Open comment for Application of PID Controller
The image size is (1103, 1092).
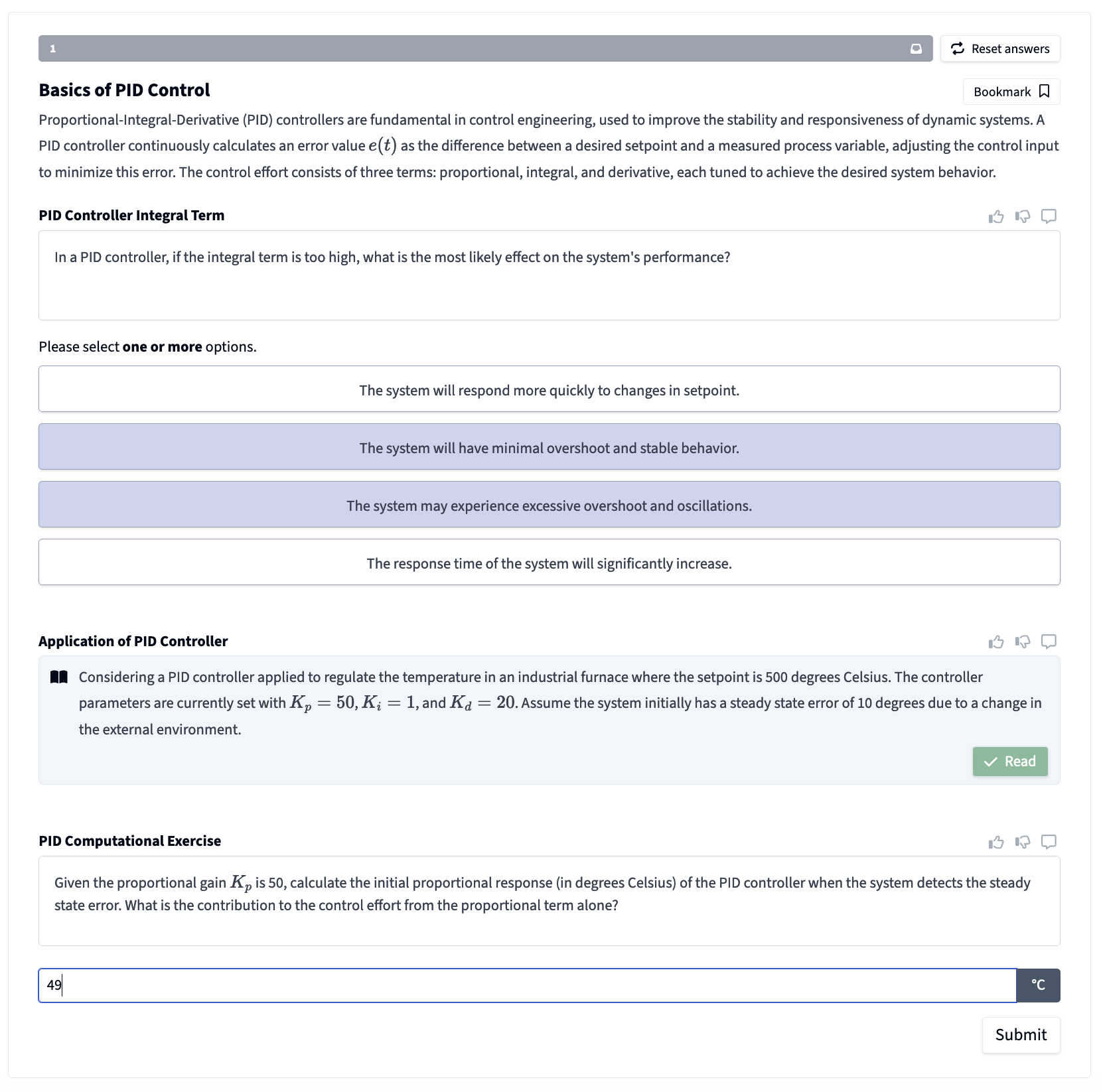(1049, 642)
